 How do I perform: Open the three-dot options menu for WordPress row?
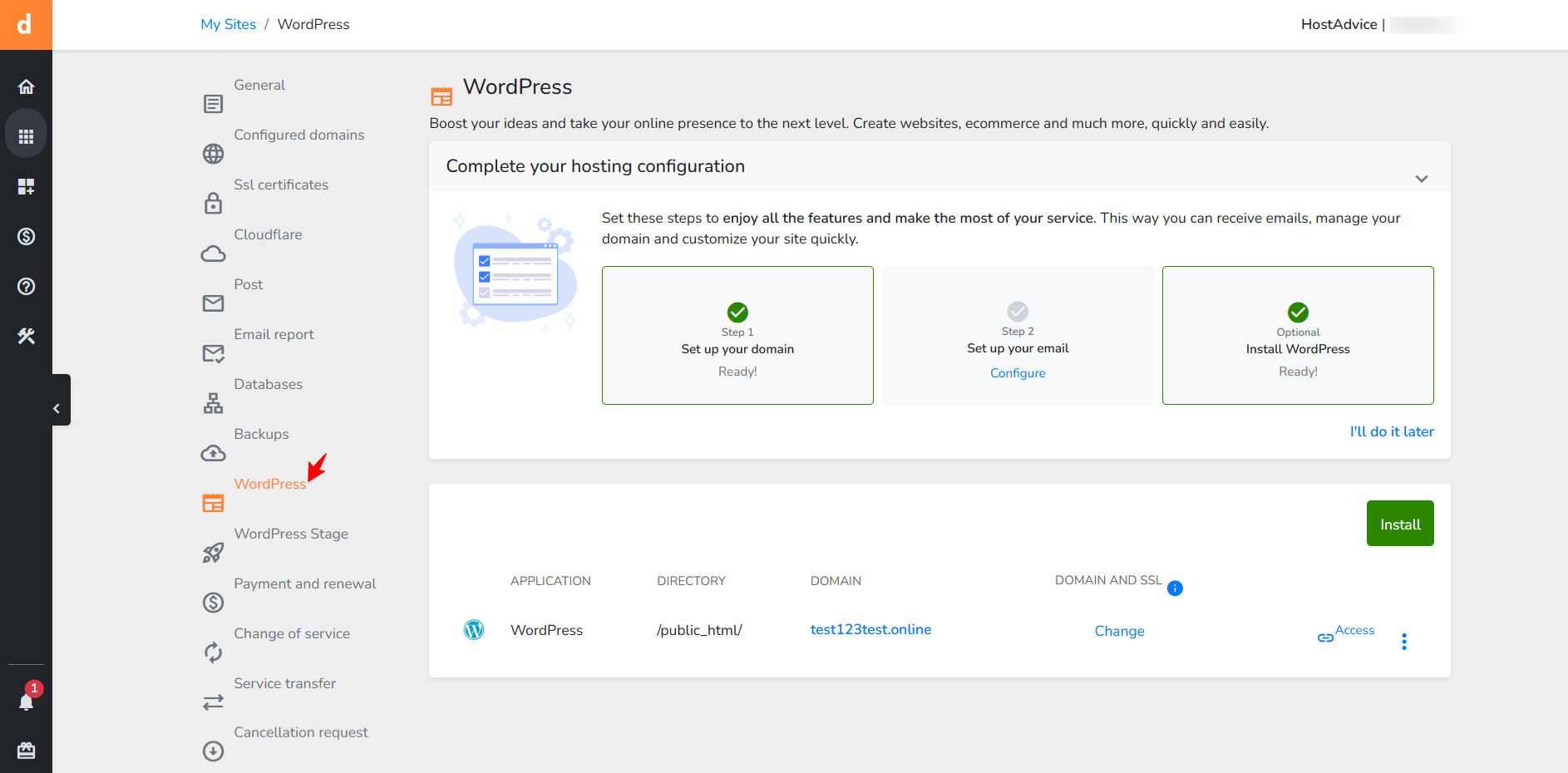tap(1404, 642)
